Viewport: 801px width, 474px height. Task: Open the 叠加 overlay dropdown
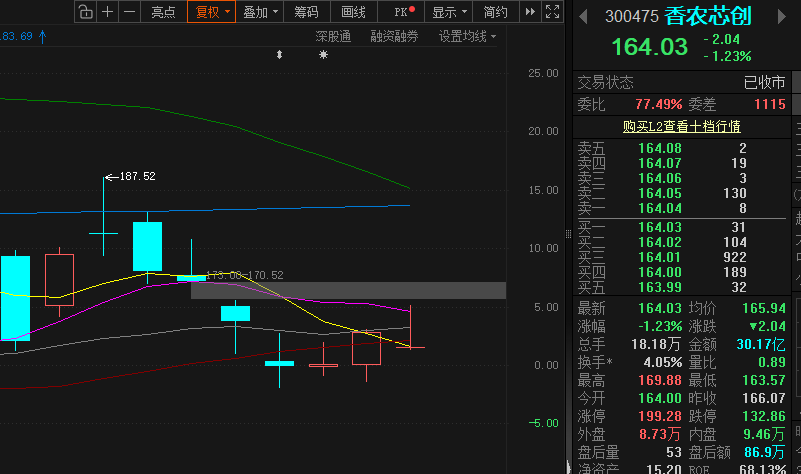click(260, 12)
